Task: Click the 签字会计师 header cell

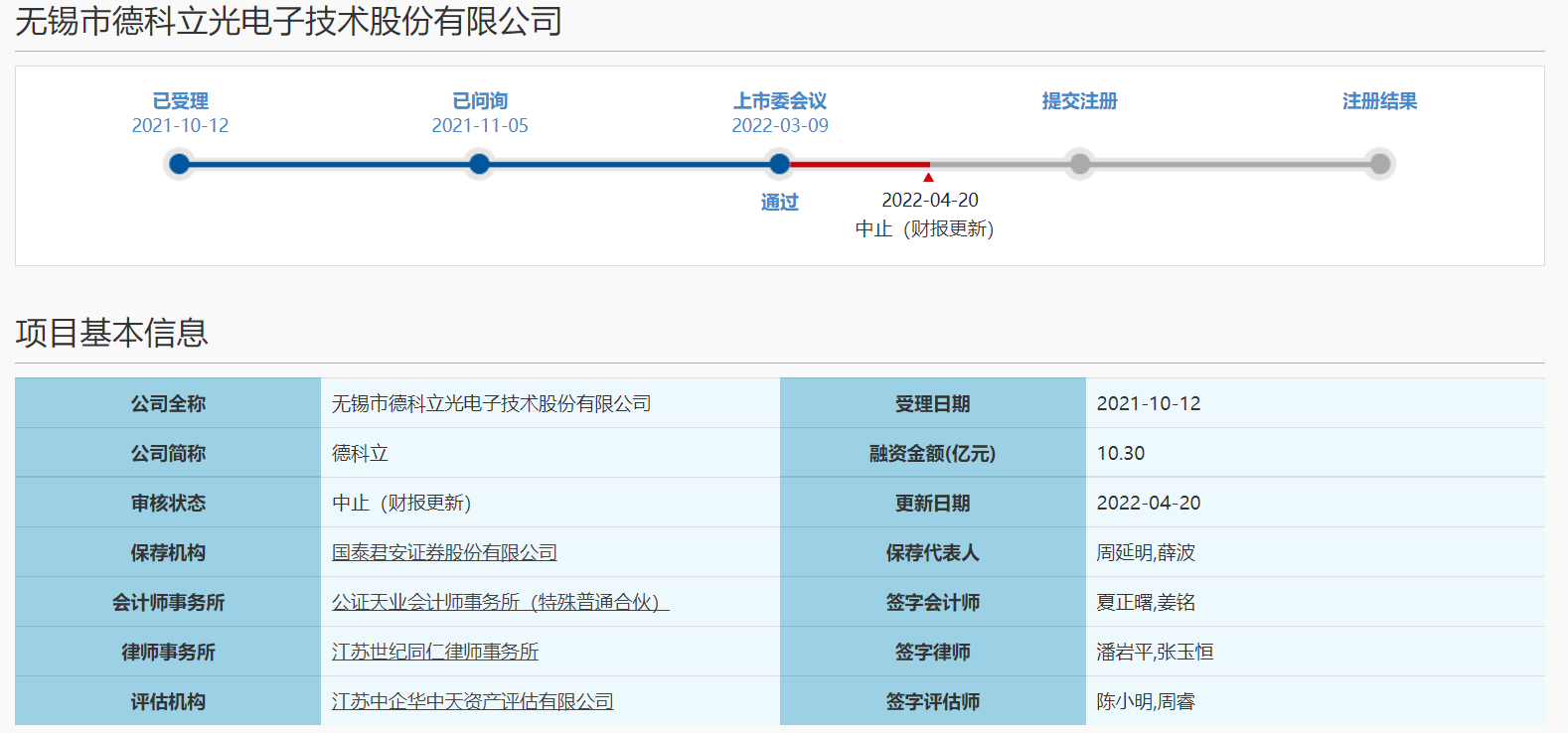Action: (933, 602)
